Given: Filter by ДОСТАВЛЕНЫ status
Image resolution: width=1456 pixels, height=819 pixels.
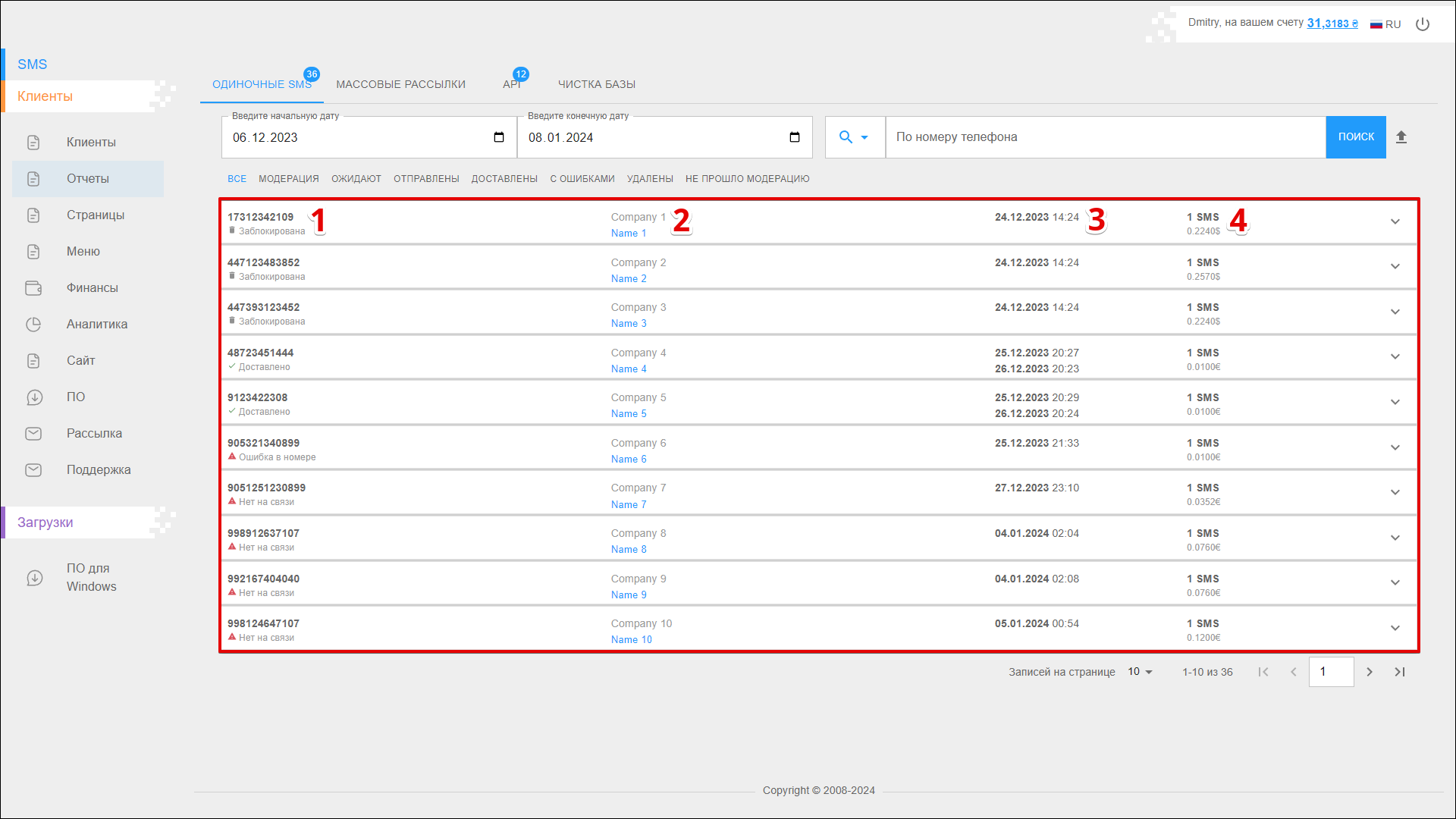Looking at the screenshot, I should tap(504, 179).
